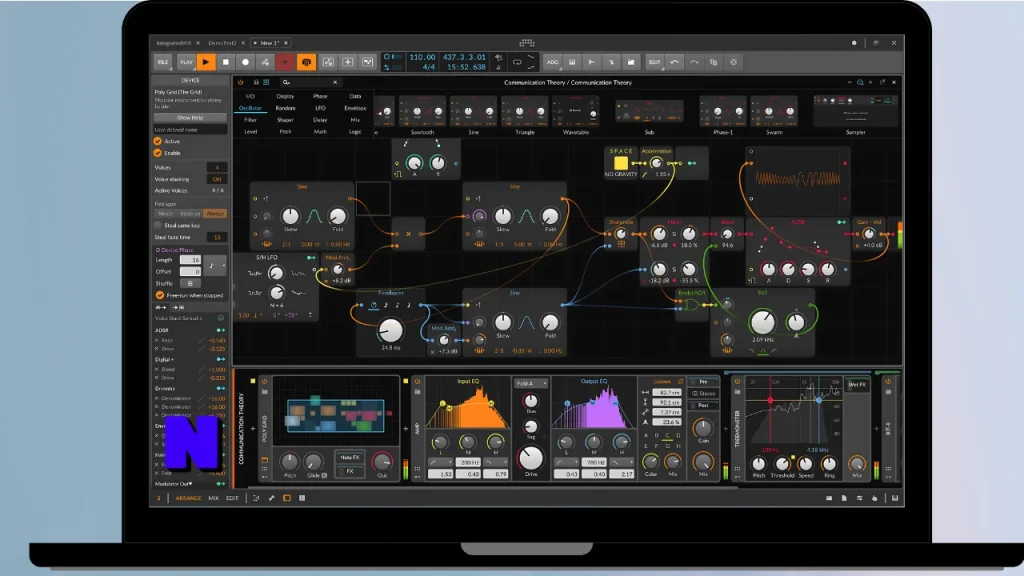Click the undo arrow in the toolbar
The width and height of the screenshot is (1024, 576).
675,62
